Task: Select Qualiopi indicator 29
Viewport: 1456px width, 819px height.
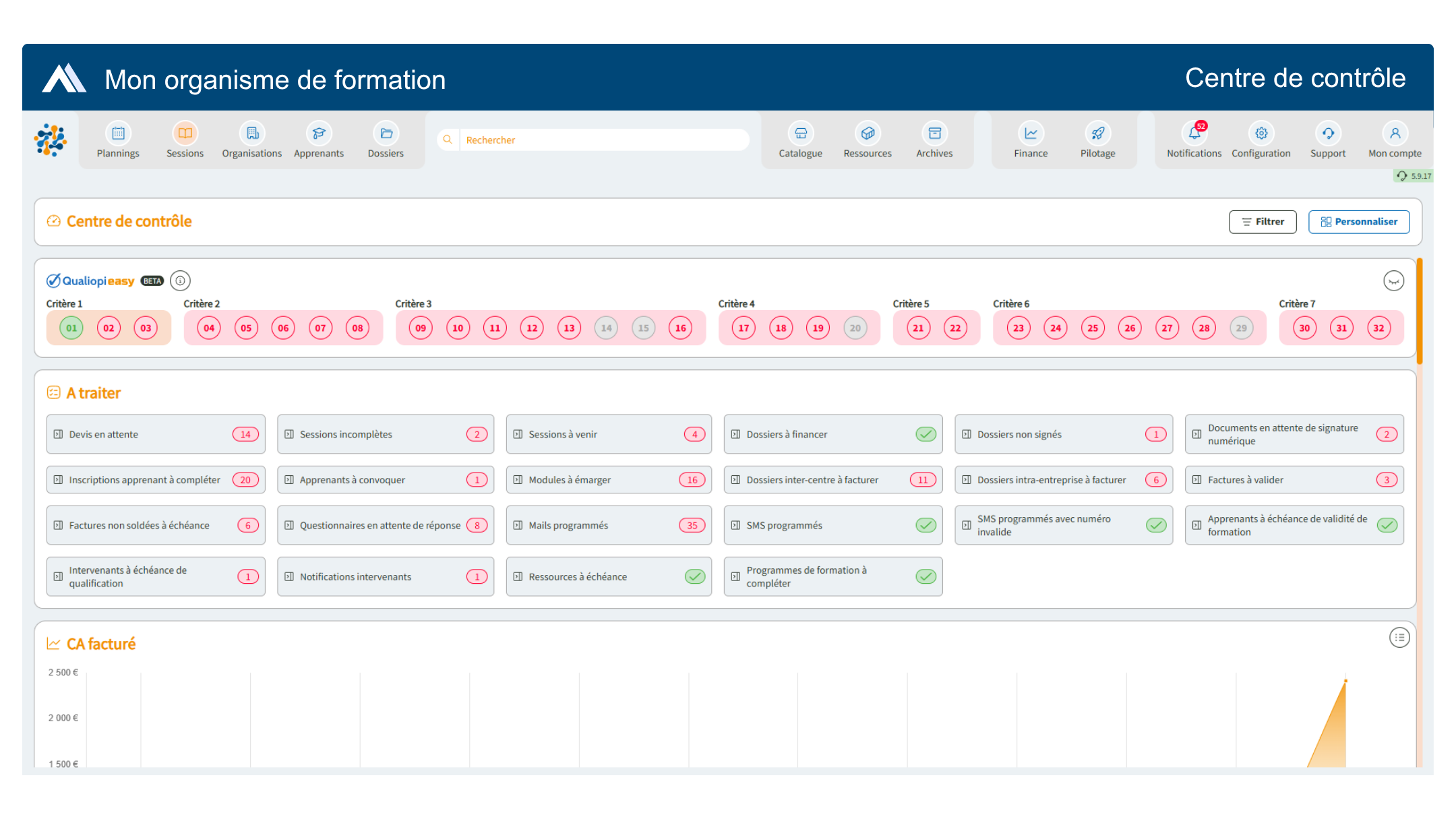Action: click(x=1241, y=328)
